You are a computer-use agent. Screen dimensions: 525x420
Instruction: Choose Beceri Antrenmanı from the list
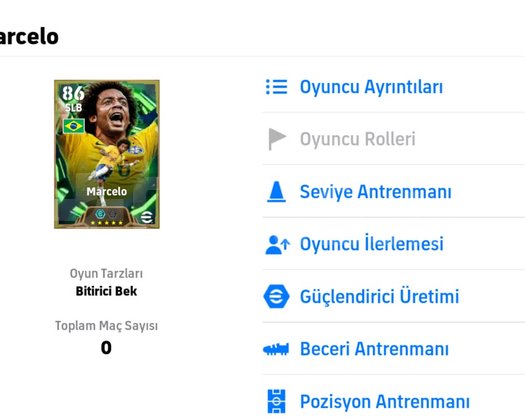coord(393,349)
